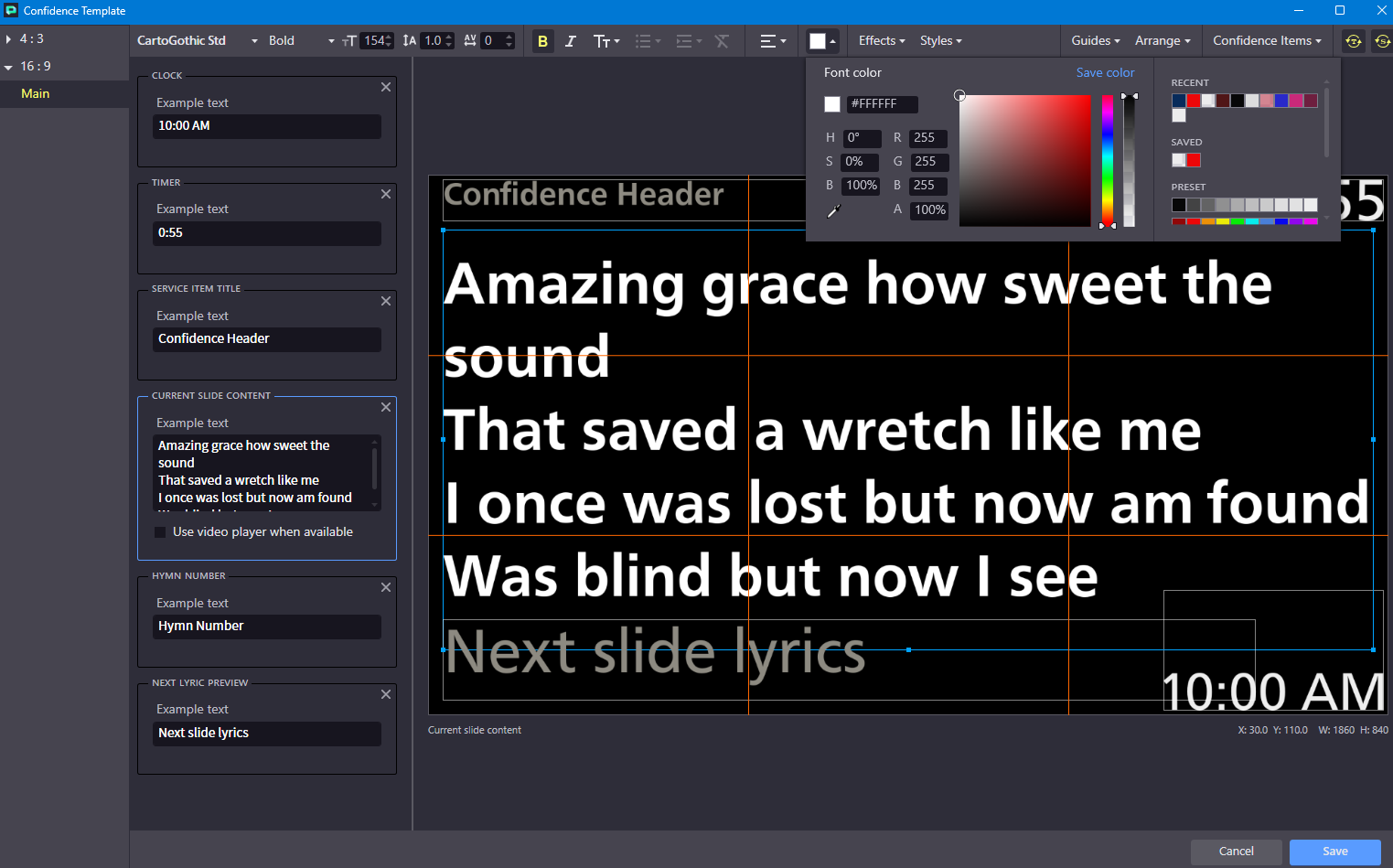Open the text transform (Tt) options
Screen dimensions: 1393x868
pos(606,41)
